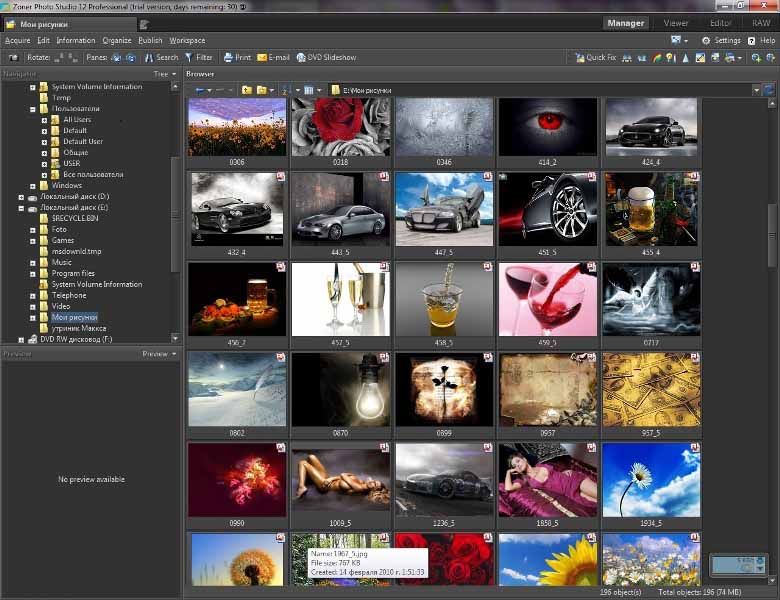Viewport: 780px width, 600px height.
Task: Select the red eye thumbnail 414_2
Action: 547,127
